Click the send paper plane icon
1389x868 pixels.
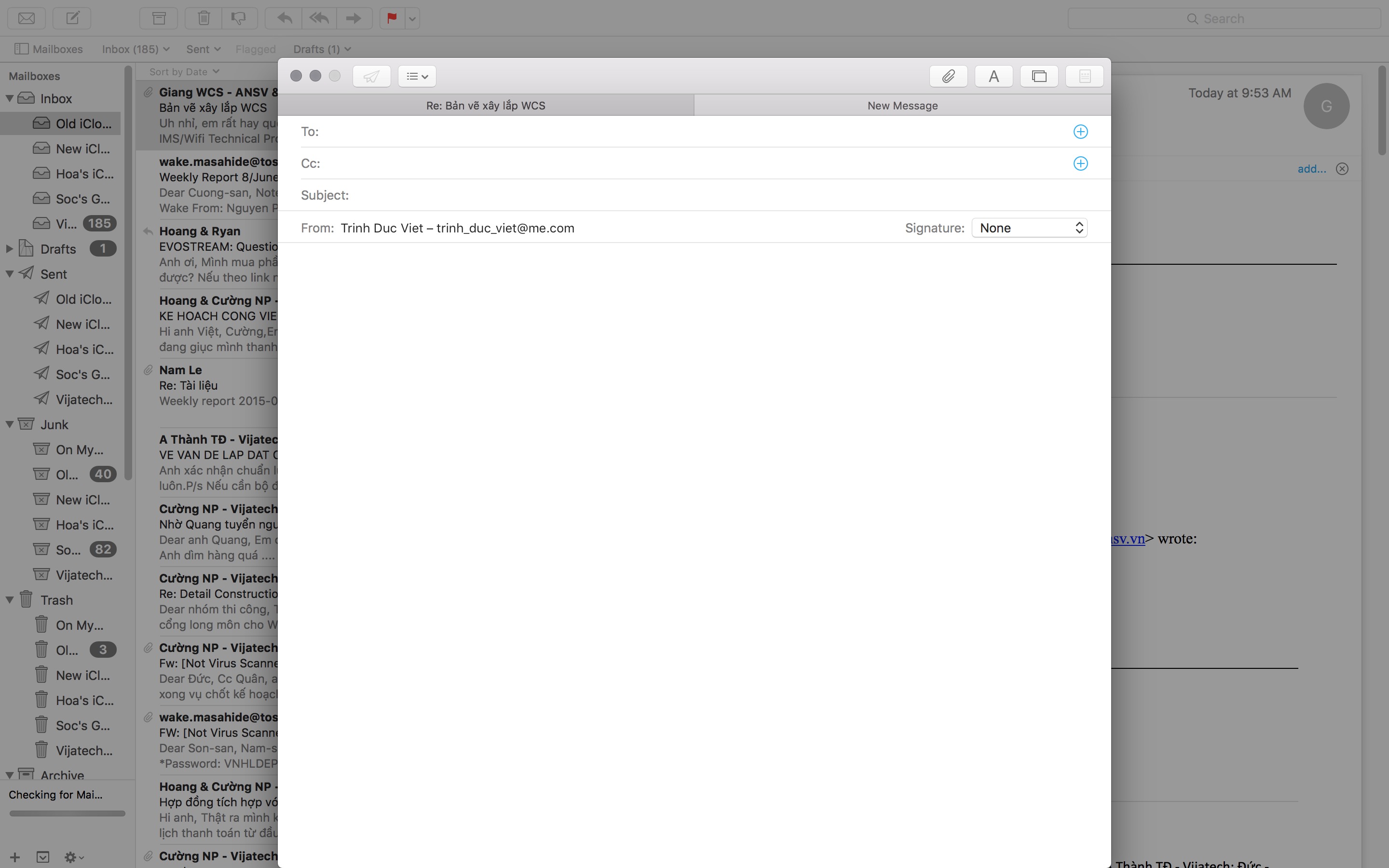click(371, 76)
